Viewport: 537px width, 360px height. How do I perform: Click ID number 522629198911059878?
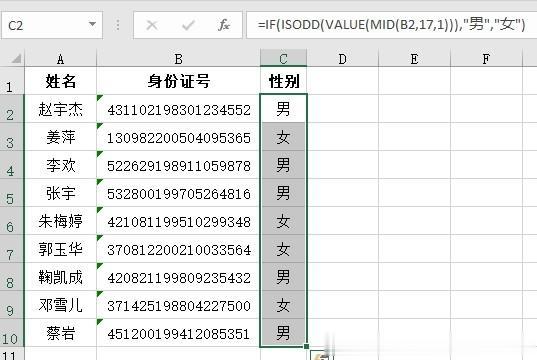click(x=178, y=165)
